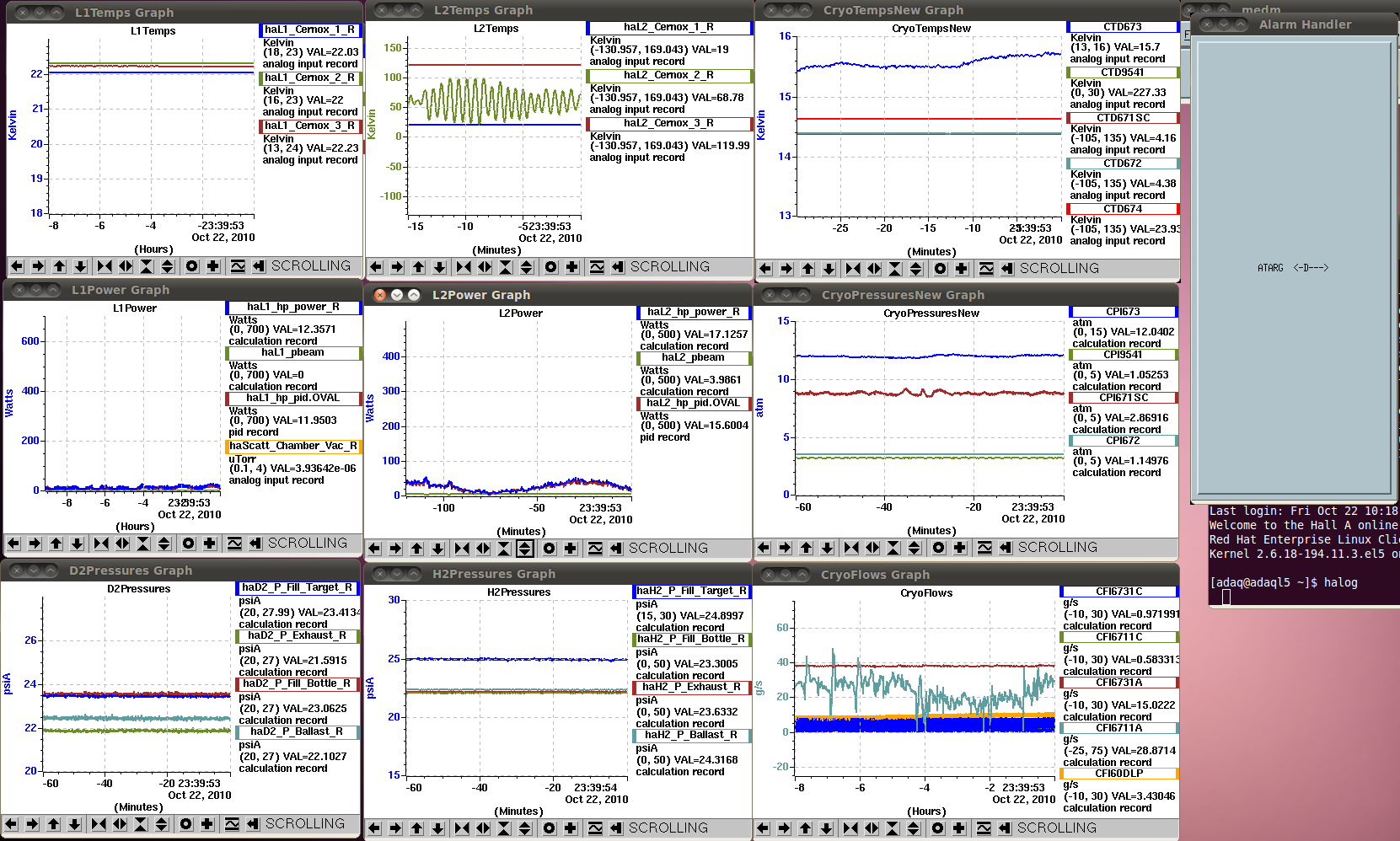Auto-scroll arrow icon in CryoTempsNew toolbar
Viewport: 1400px width, 841px height.
point(1007,269)
